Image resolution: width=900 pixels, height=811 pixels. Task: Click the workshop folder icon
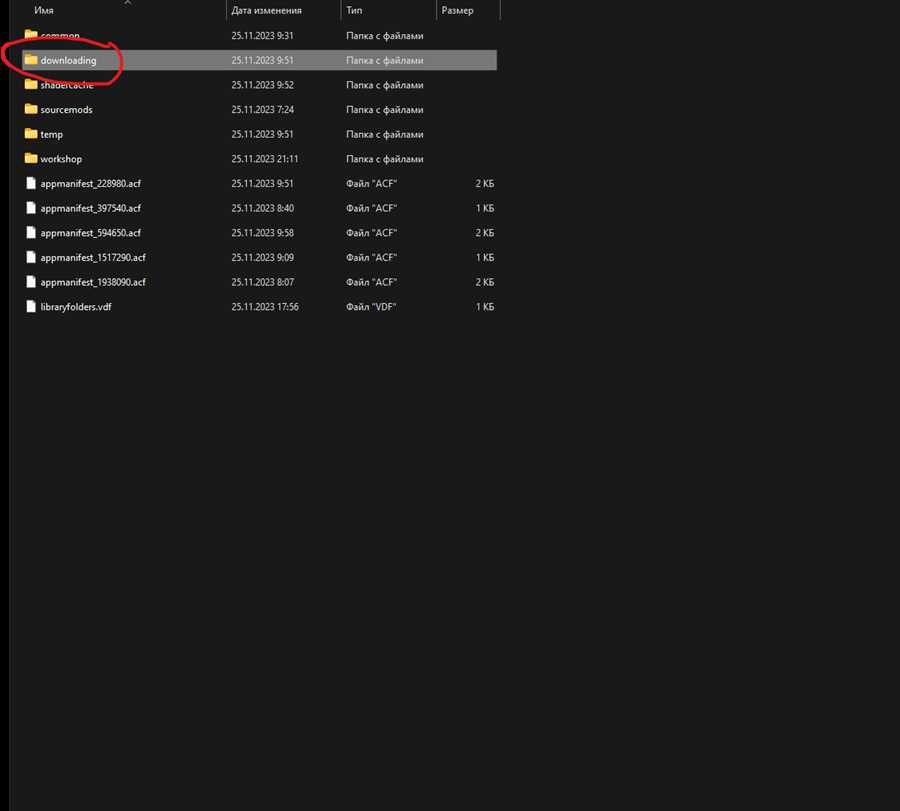click(x=31, y=158)
